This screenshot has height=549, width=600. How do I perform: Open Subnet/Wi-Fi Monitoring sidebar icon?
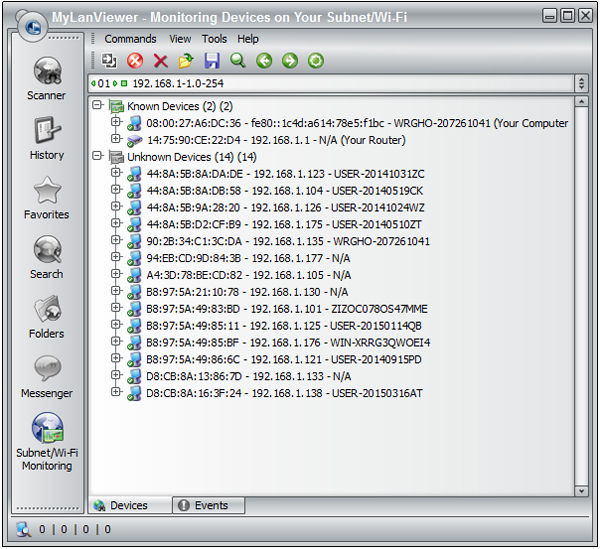47,428
